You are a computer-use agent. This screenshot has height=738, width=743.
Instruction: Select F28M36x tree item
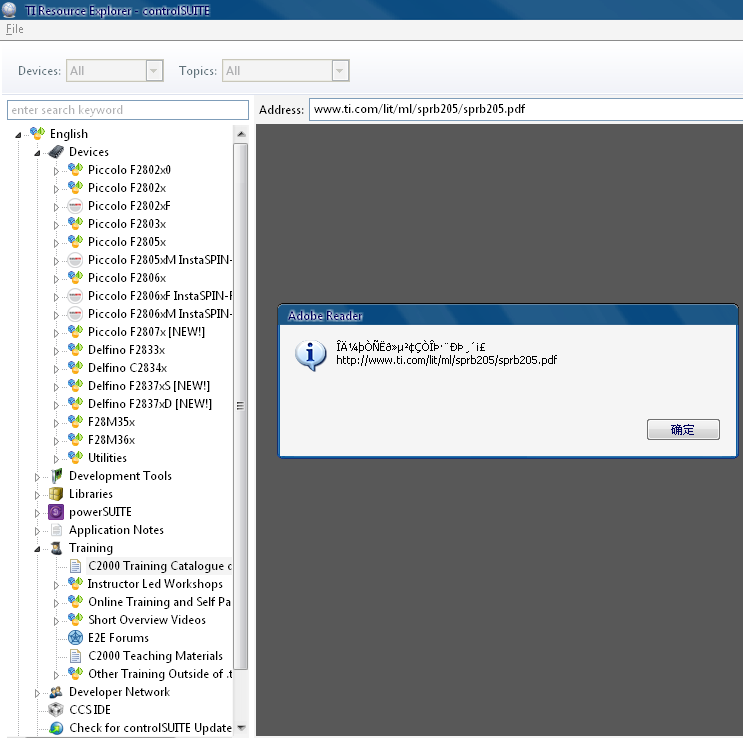coord(111,440)
